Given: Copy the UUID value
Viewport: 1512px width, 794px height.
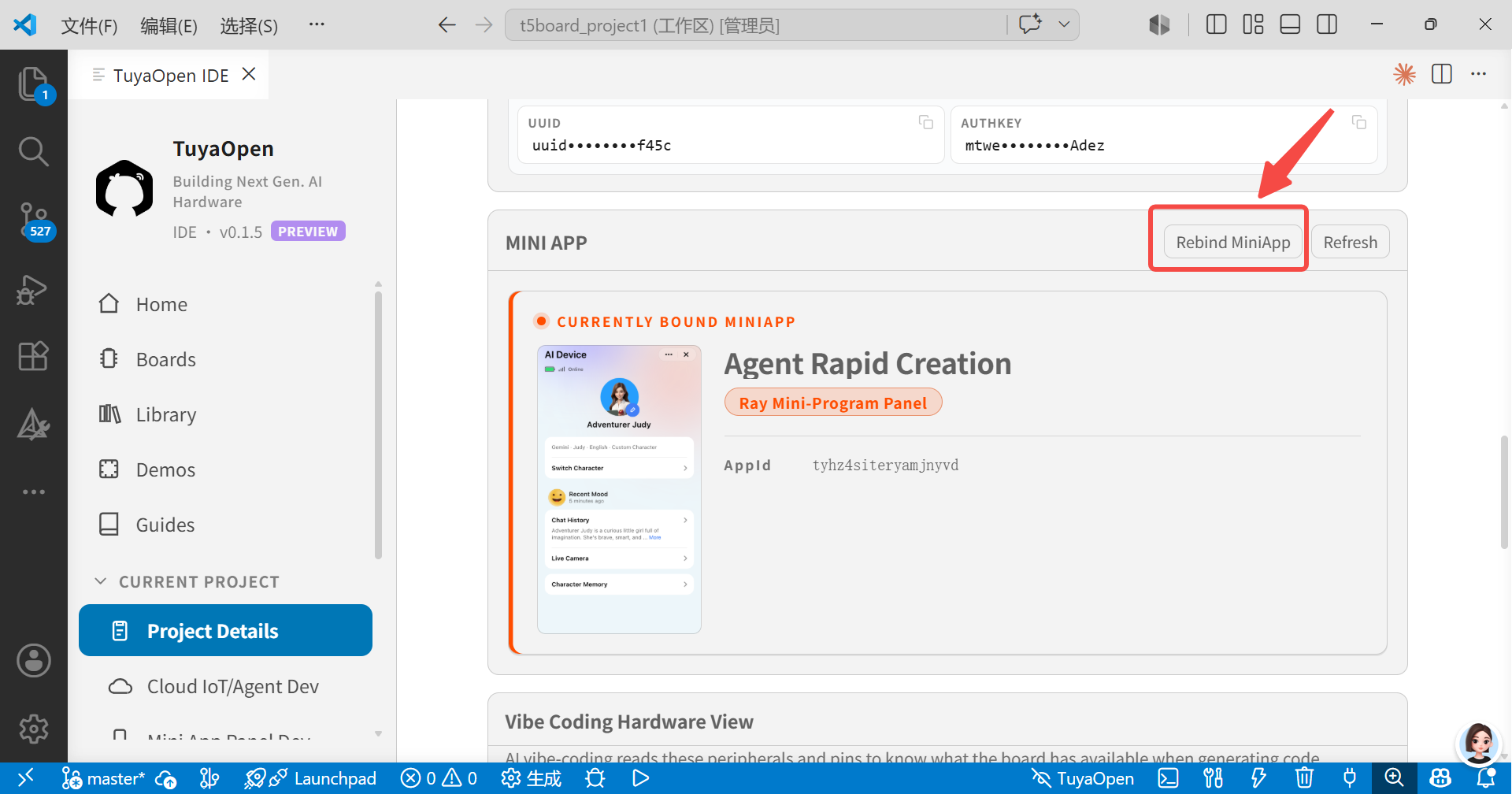Looking at the screenshot, I should 926,122.
